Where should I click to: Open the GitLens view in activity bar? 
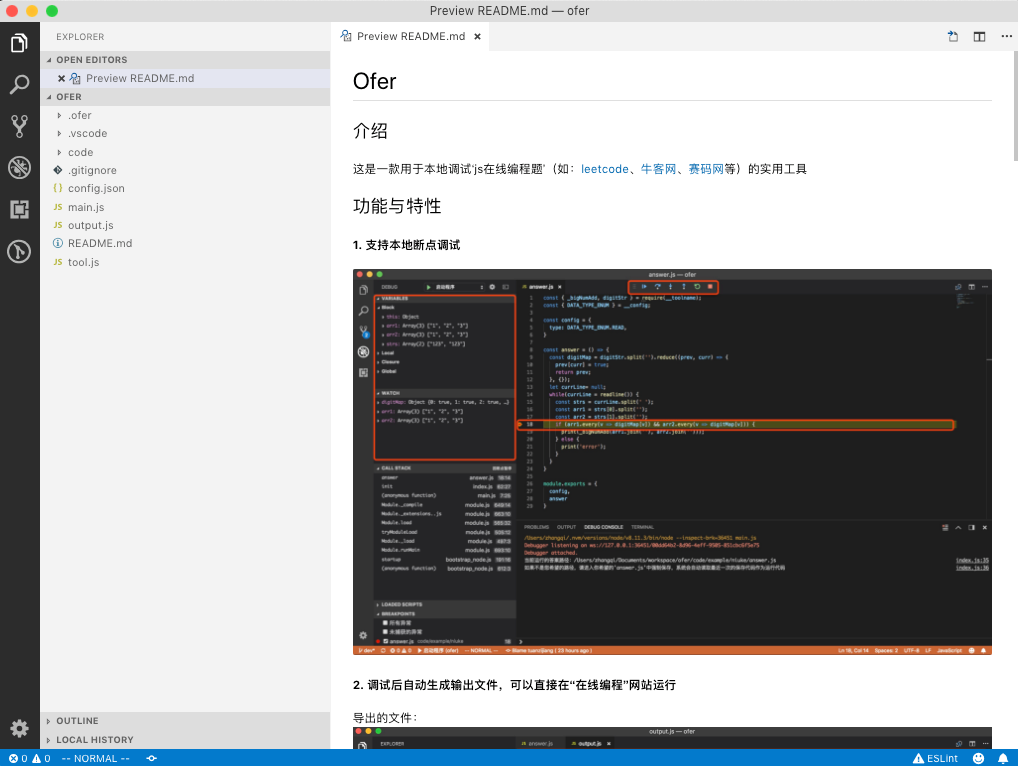pyautogui.click(x=19, y=251)
